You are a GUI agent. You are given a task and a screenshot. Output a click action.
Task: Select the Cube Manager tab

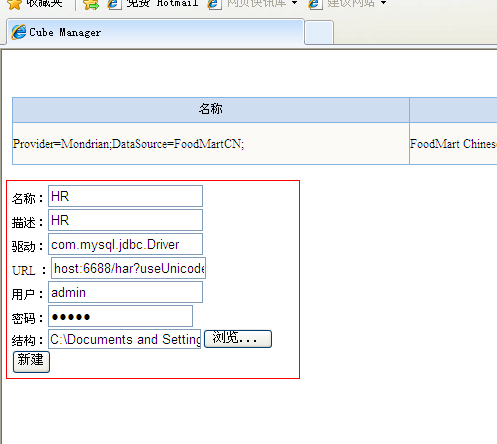155,32
